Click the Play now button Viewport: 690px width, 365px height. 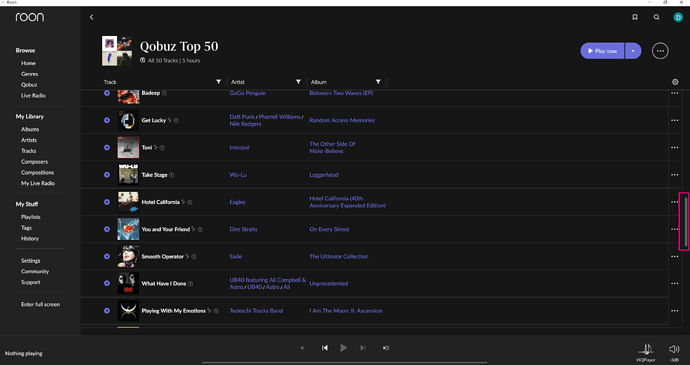click(x=602, y=51)
